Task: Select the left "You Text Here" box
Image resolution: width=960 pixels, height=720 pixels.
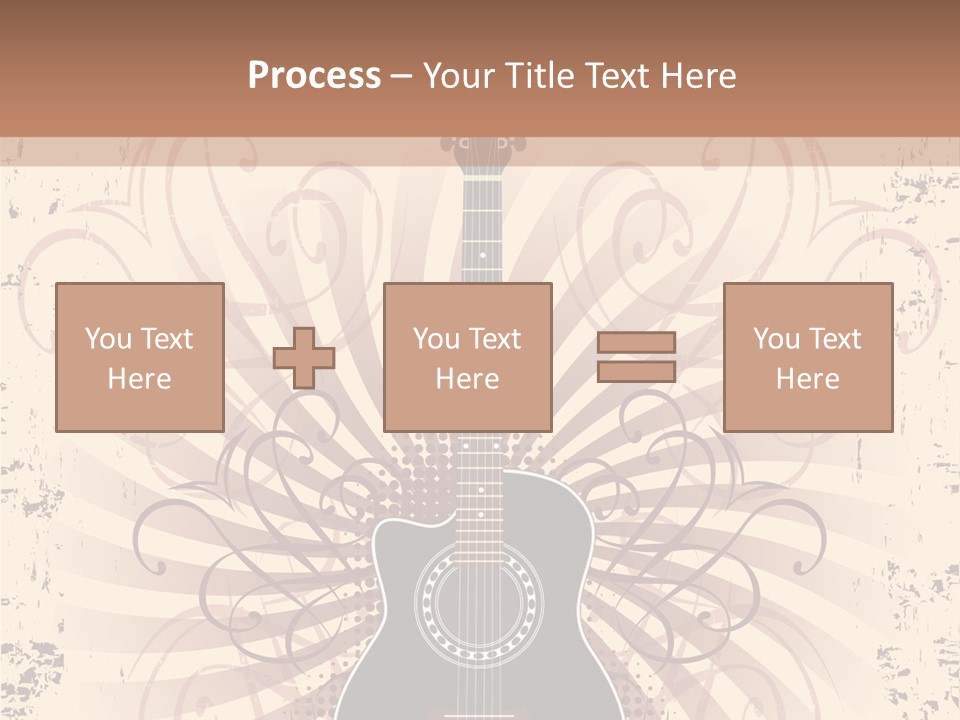Action: (x=139, y=358)
